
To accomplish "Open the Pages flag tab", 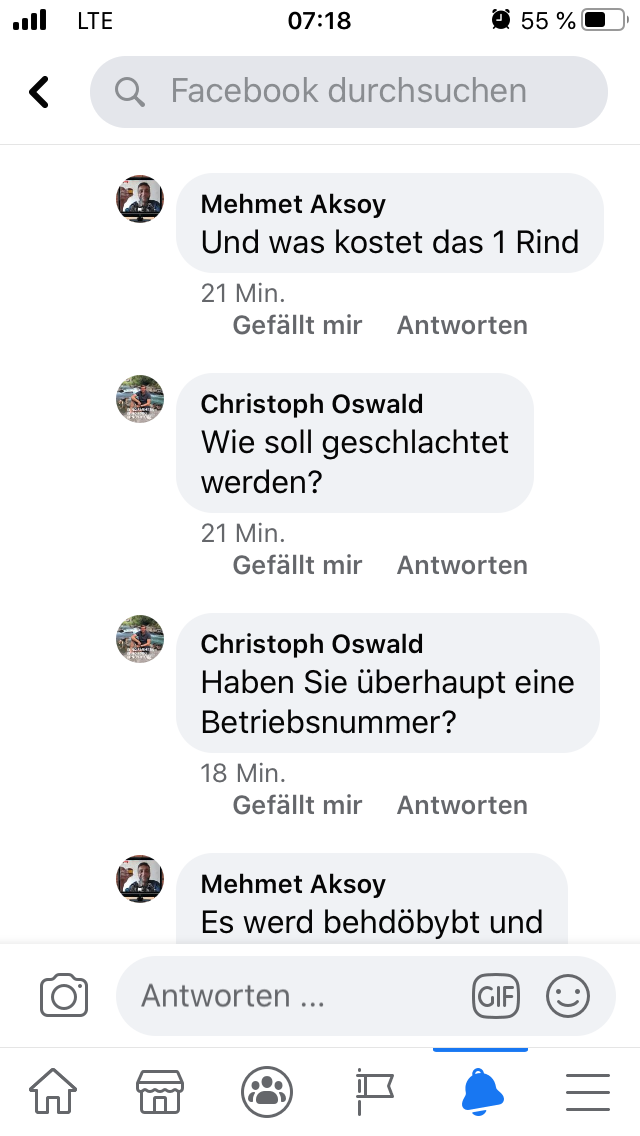I will coord(374,1090).
